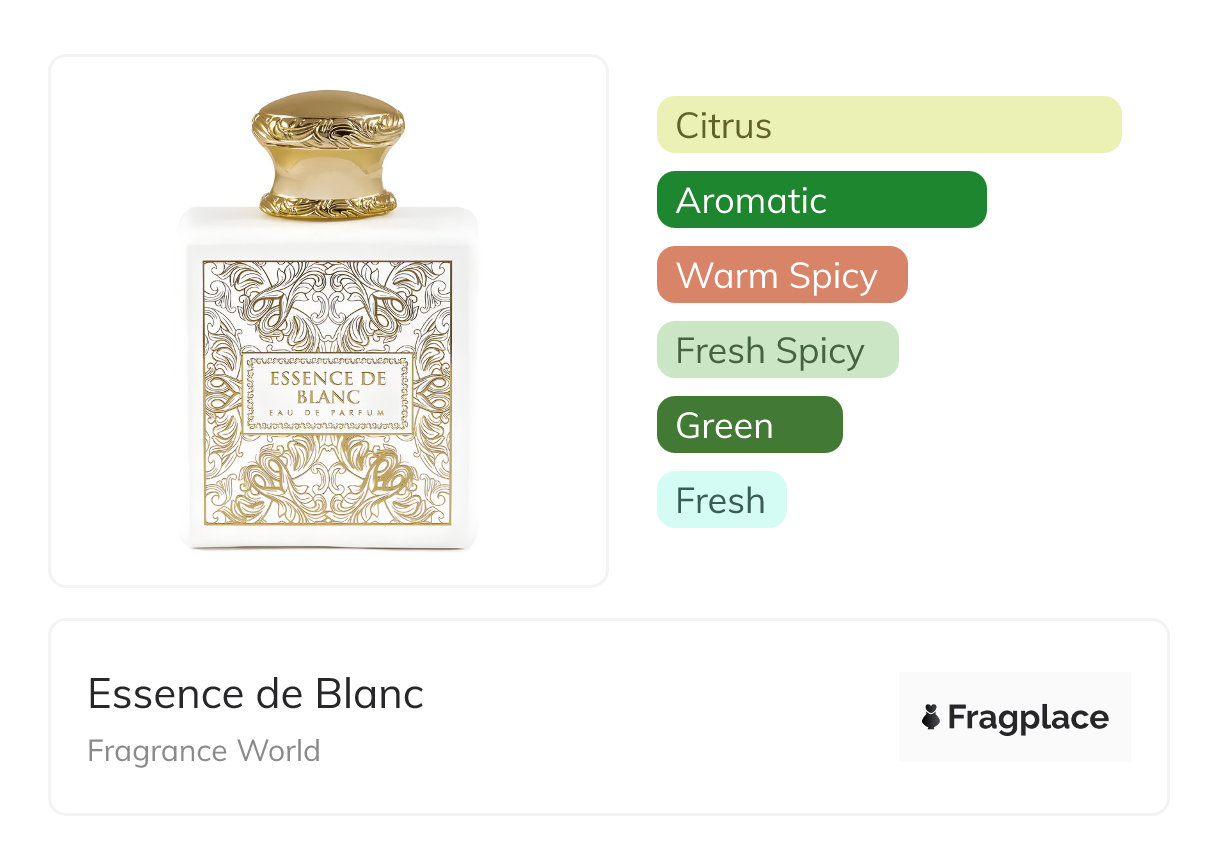1218x864 pixels.
Task: Select the Aromatic accord bar
Action: (821, 200)
